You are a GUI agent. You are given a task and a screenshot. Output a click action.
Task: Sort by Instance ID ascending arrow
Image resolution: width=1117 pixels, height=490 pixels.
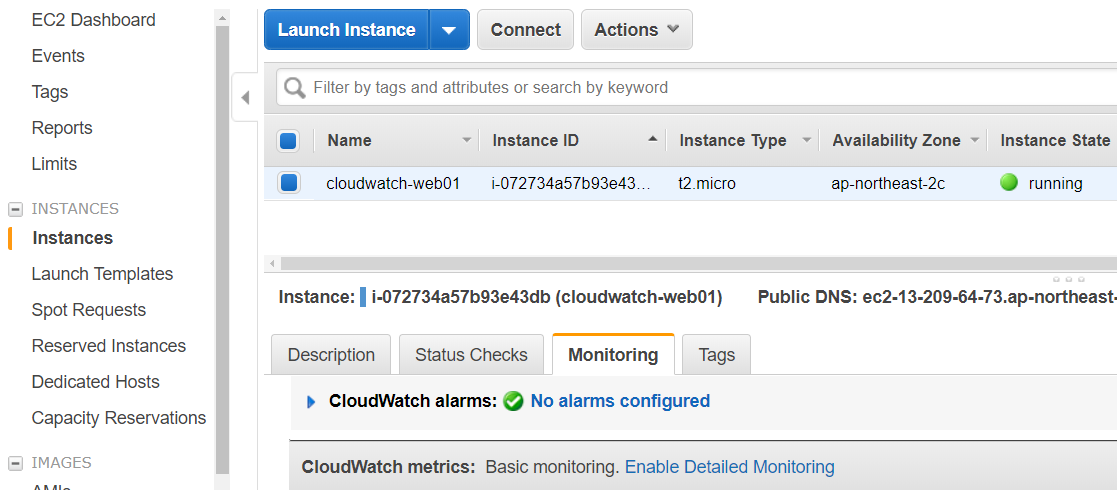point(653,140)
